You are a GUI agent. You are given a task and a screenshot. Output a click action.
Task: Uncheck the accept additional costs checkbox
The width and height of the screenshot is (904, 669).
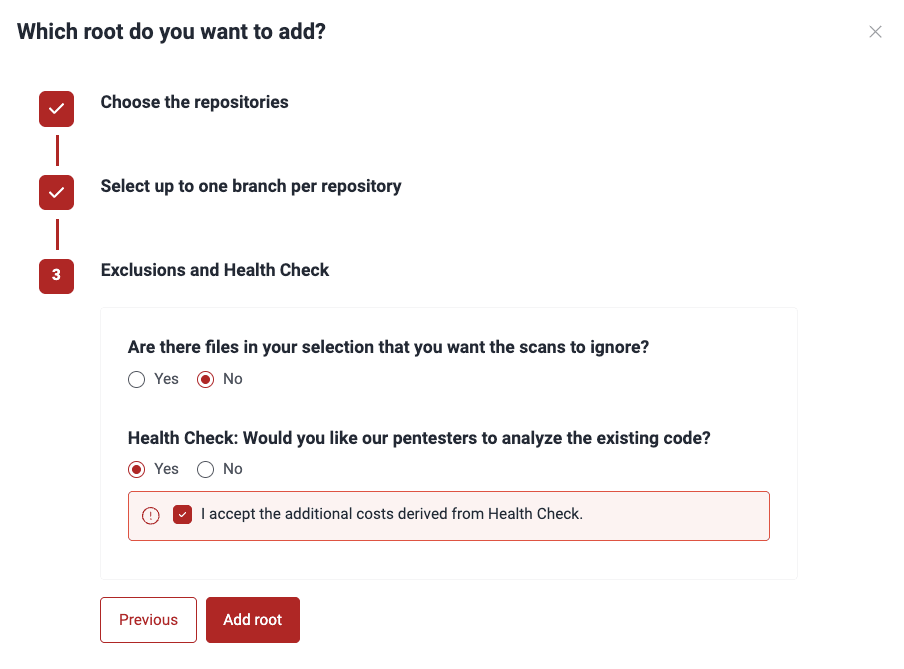(x=182, y=514)
